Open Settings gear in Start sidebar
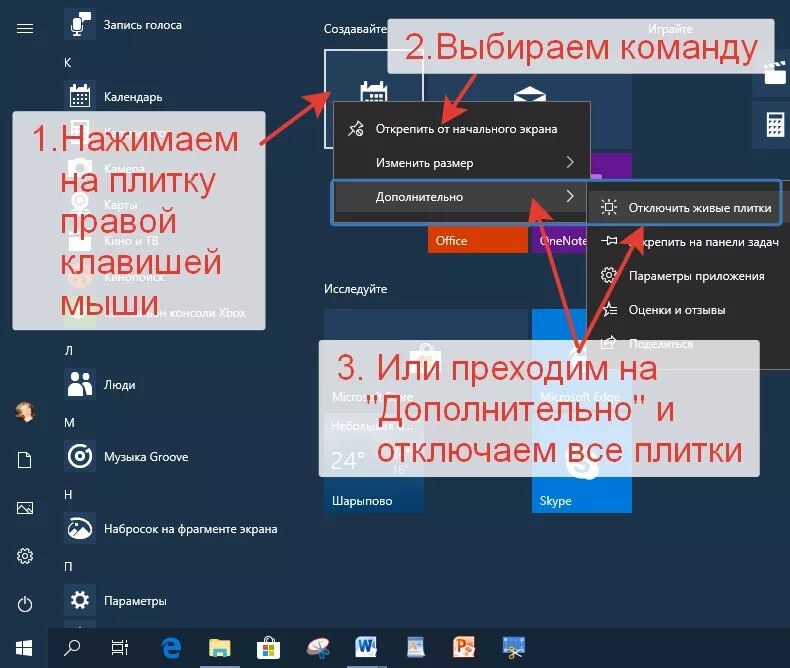The width and height of the screenshot is (790, 668). pos(25,556)
